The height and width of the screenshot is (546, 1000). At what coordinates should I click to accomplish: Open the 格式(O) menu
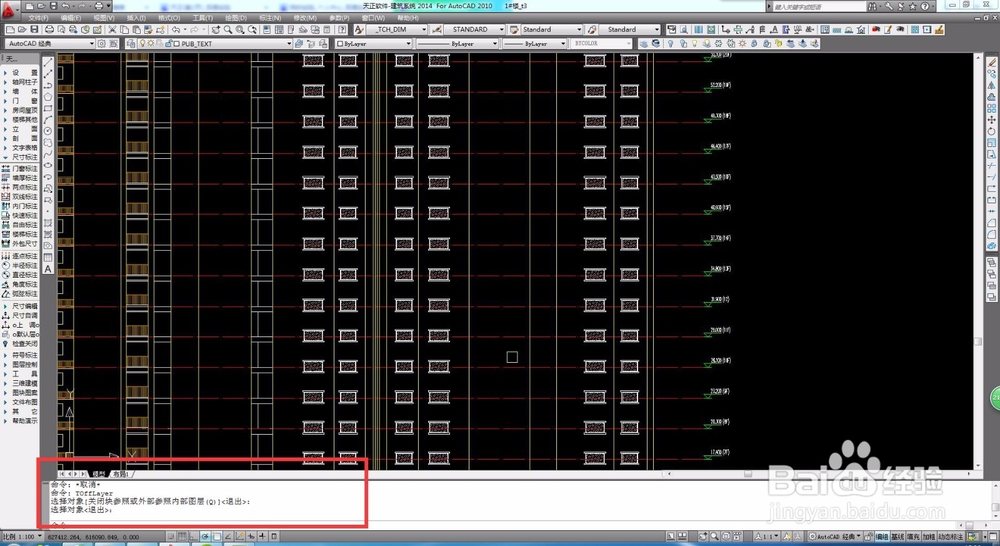point(169,18)
